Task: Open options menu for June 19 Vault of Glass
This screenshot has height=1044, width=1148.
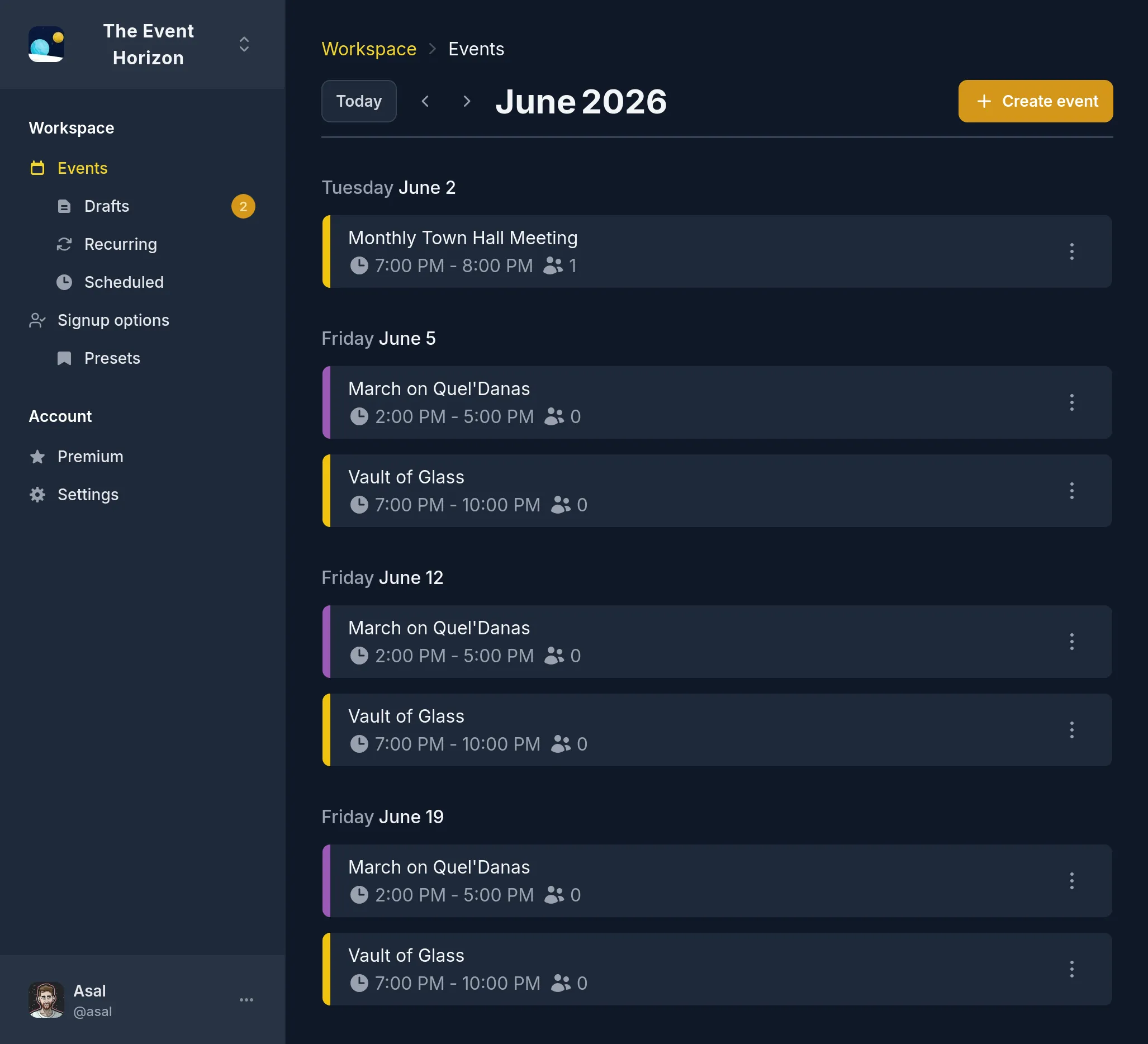Action: click(x=1071, y=969)
